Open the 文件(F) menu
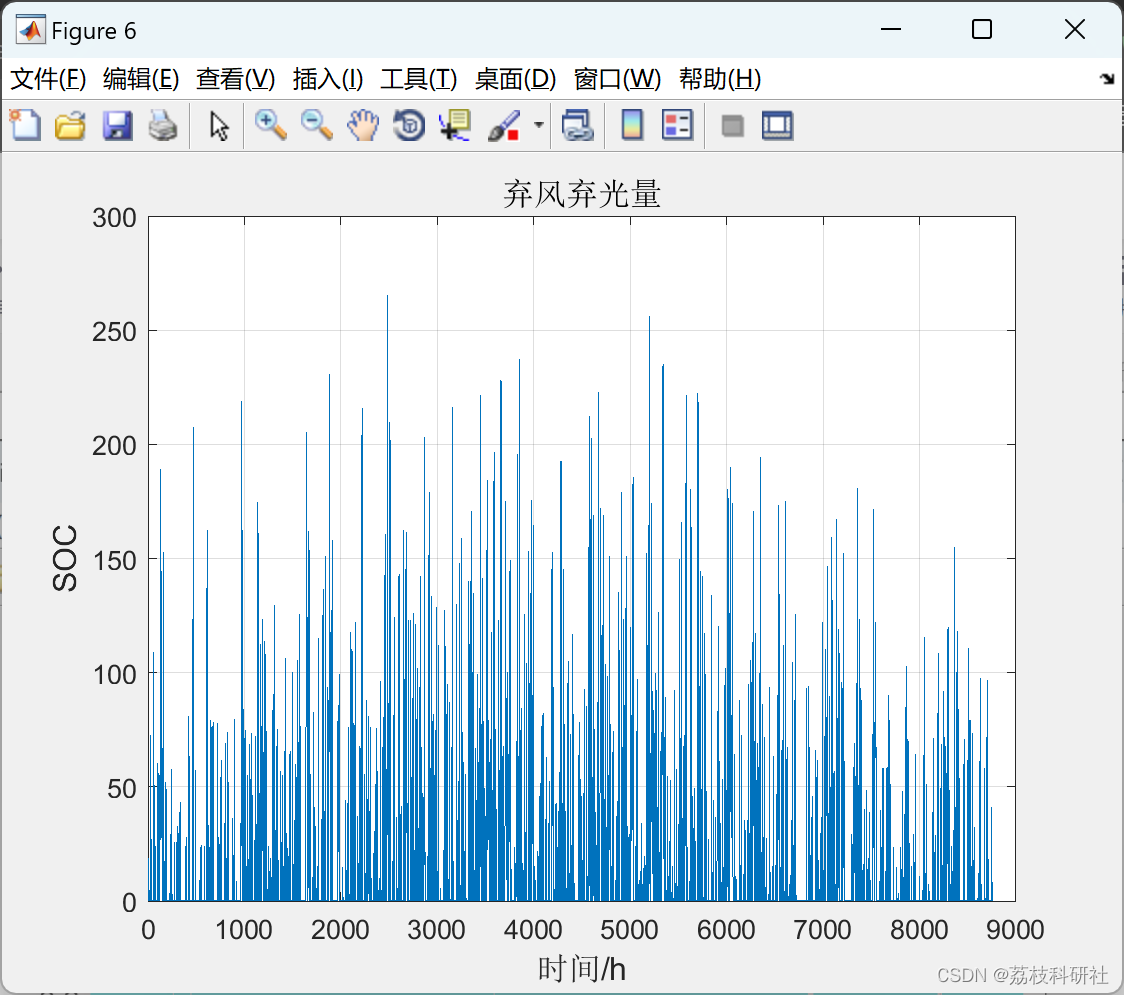1124x995 pixels. [x=48, y=79]
